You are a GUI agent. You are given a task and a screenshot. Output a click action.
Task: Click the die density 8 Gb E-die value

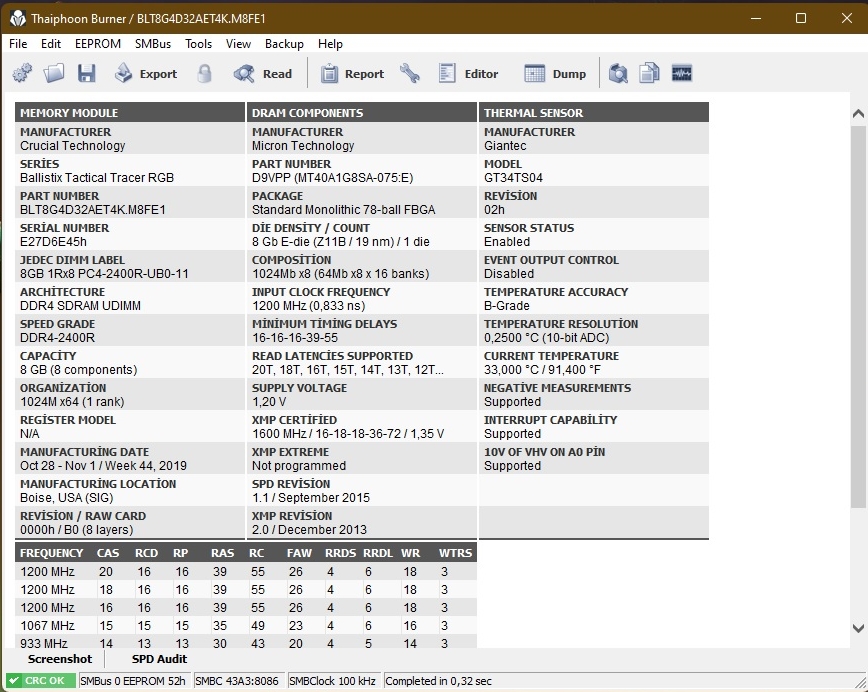pyautogui.click(x=340, y=242)
